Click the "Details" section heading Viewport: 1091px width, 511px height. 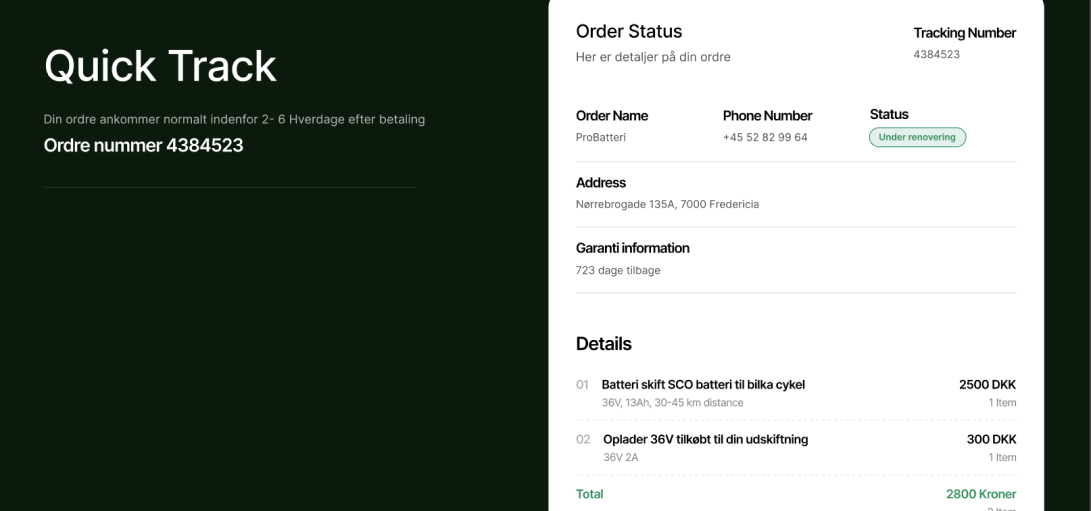(x=604, y=344)
